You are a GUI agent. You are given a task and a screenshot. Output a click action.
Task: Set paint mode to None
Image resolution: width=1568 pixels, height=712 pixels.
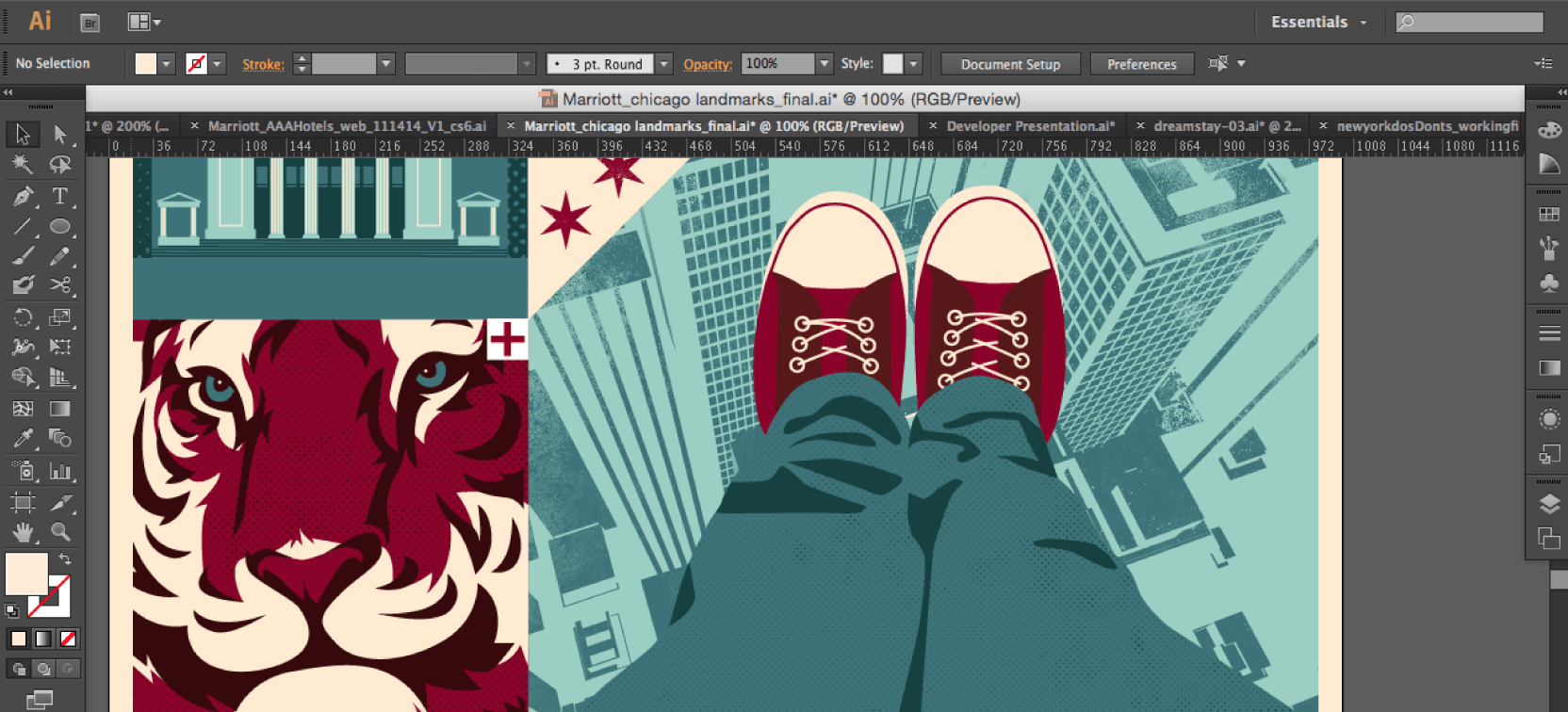[x=68, y=639]
